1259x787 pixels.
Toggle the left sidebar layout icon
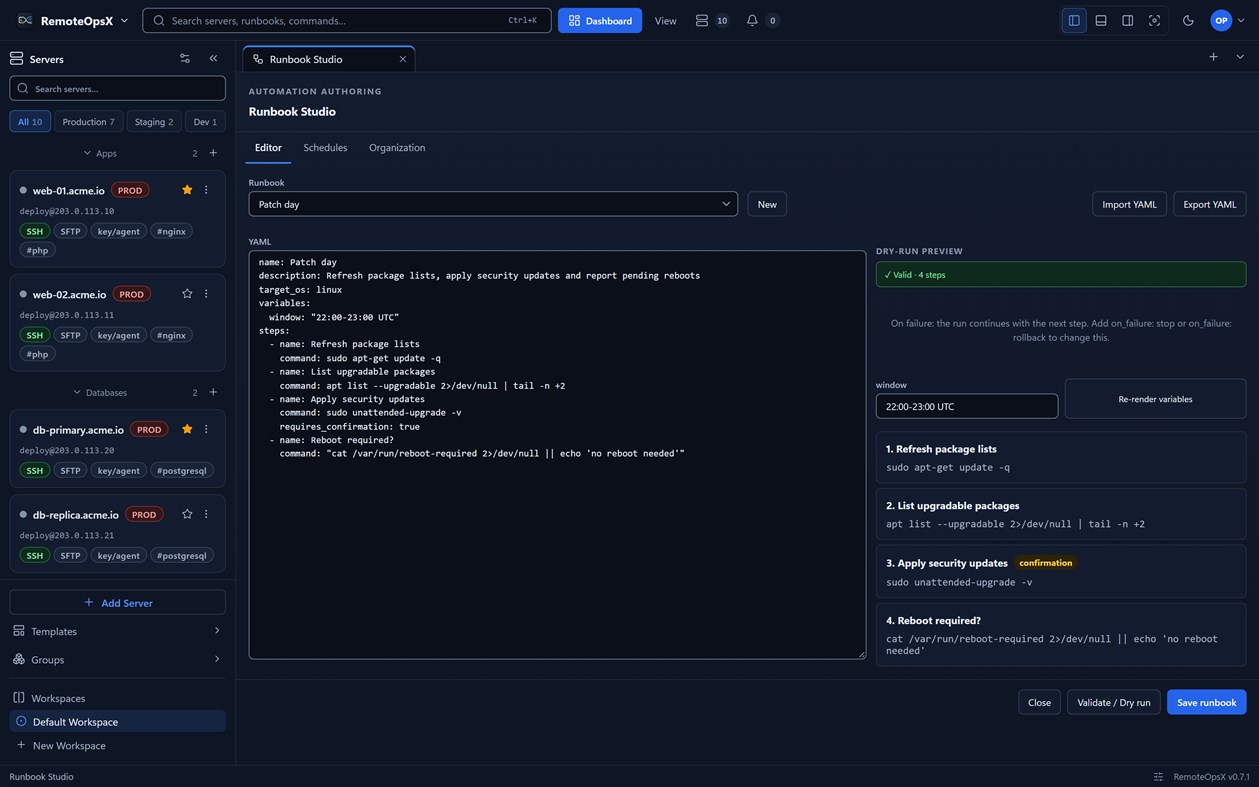pyautogui.click(x=1074, y=20)
